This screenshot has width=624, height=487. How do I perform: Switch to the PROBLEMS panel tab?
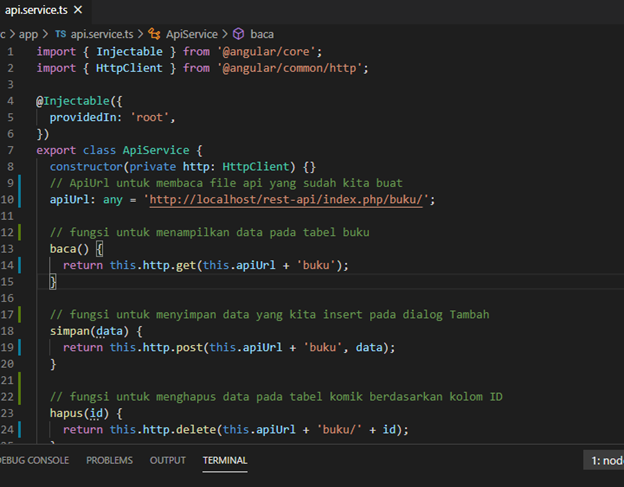click(x=109, y=460)
